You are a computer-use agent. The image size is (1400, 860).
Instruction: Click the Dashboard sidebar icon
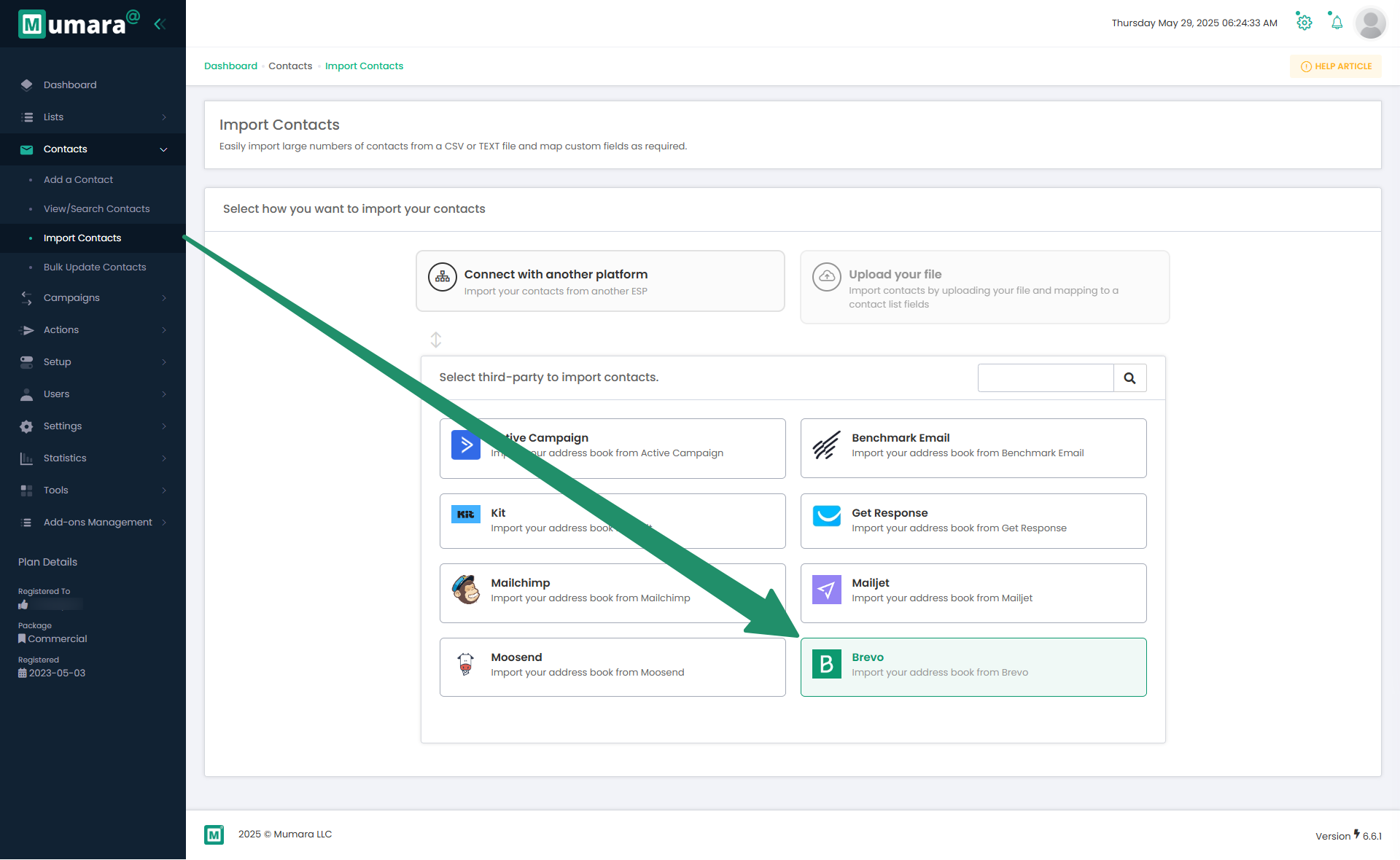tap(27, 85)
